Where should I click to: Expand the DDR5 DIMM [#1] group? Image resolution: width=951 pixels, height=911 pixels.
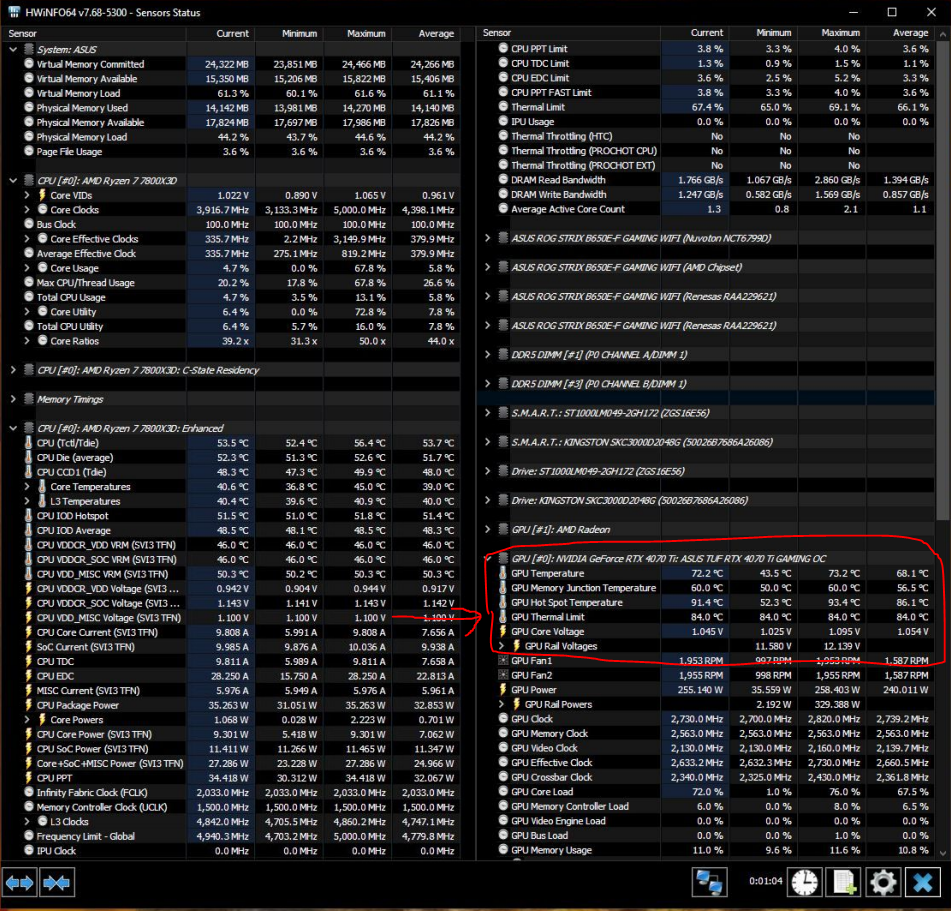point(488,355)
